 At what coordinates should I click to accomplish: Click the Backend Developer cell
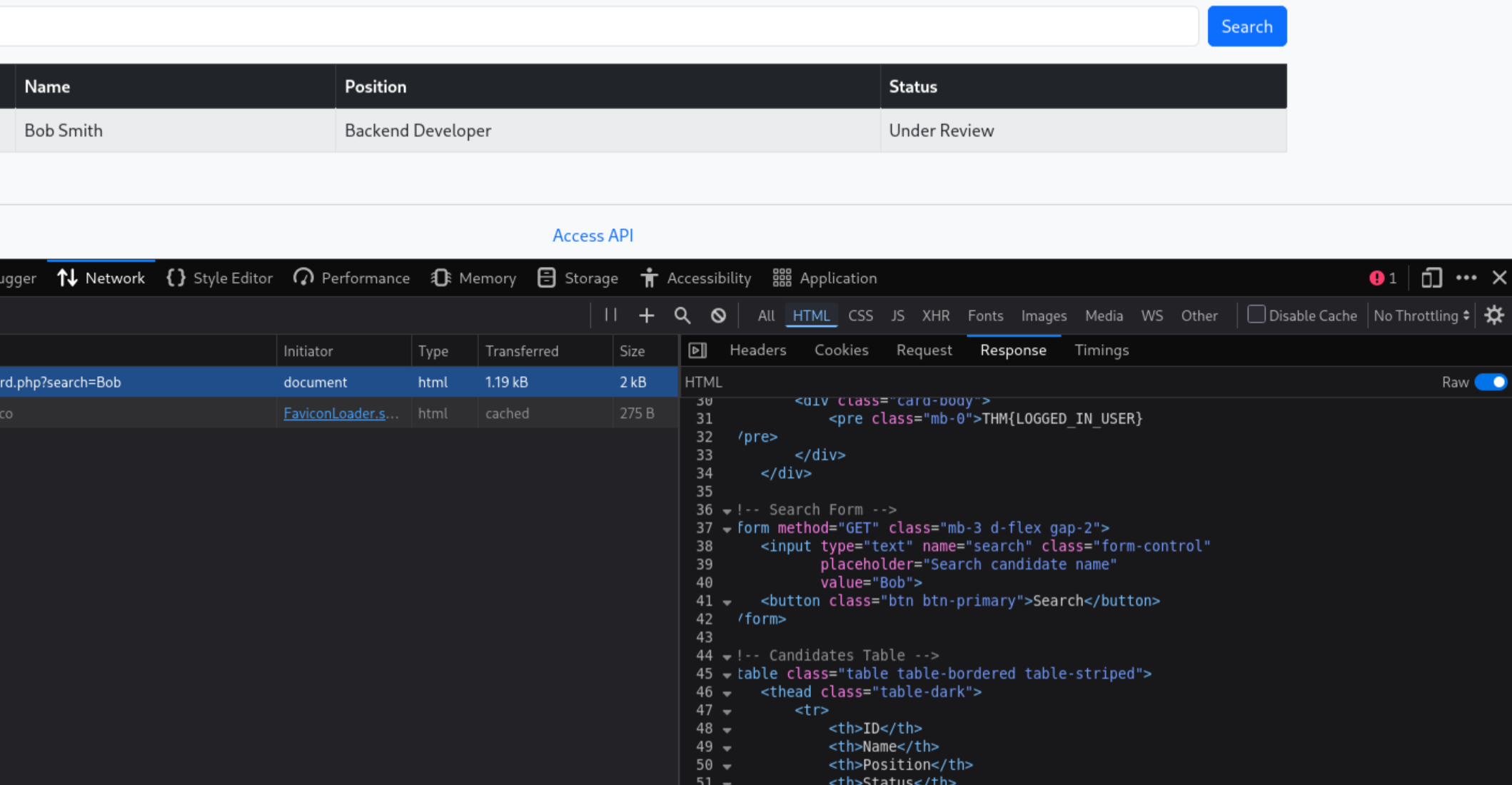pos(608,131)
